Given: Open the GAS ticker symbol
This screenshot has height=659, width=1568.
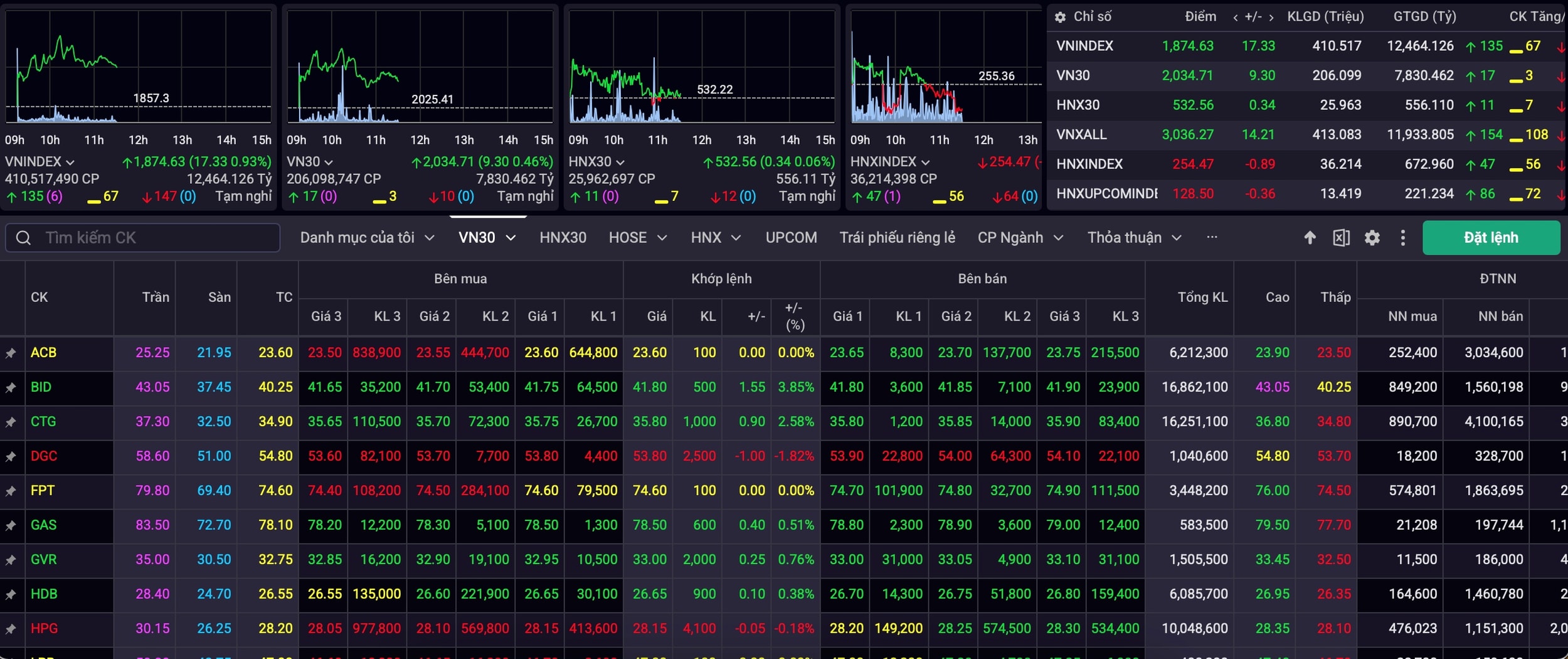Looking at the screenshot, I should tap(44, 525).
